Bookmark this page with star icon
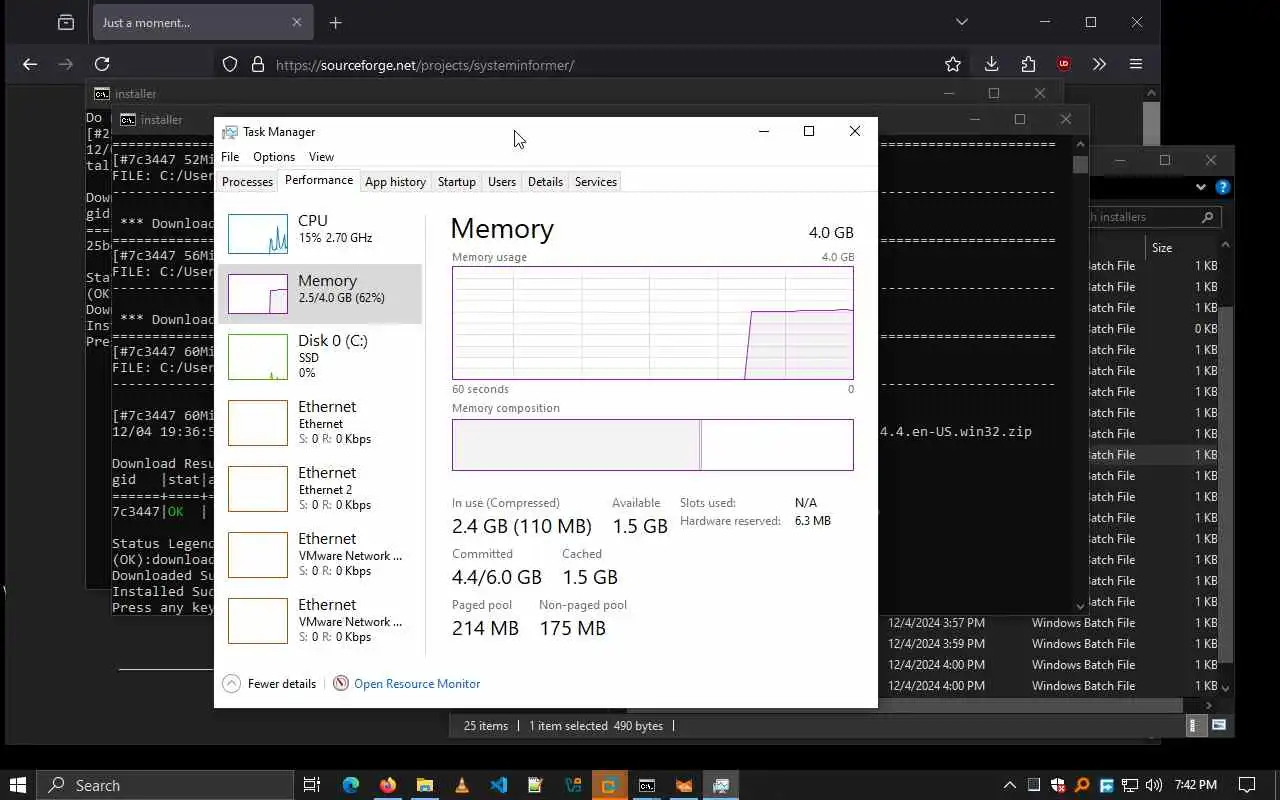 [x=953, y=64]
